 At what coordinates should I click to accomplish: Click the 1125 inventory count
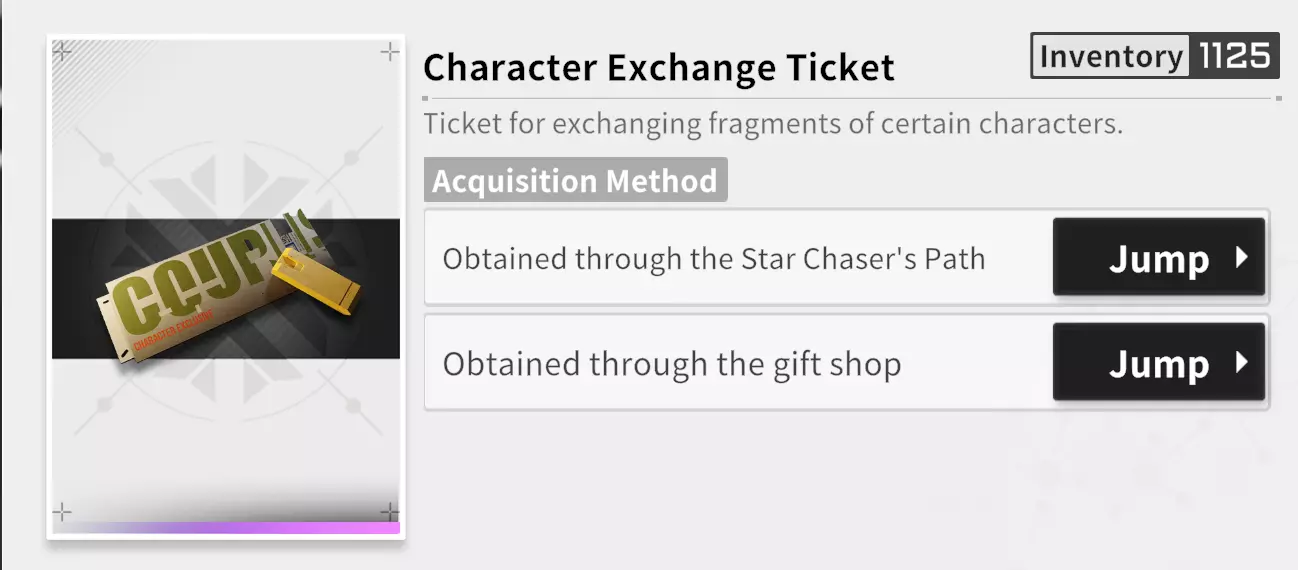1234,56
